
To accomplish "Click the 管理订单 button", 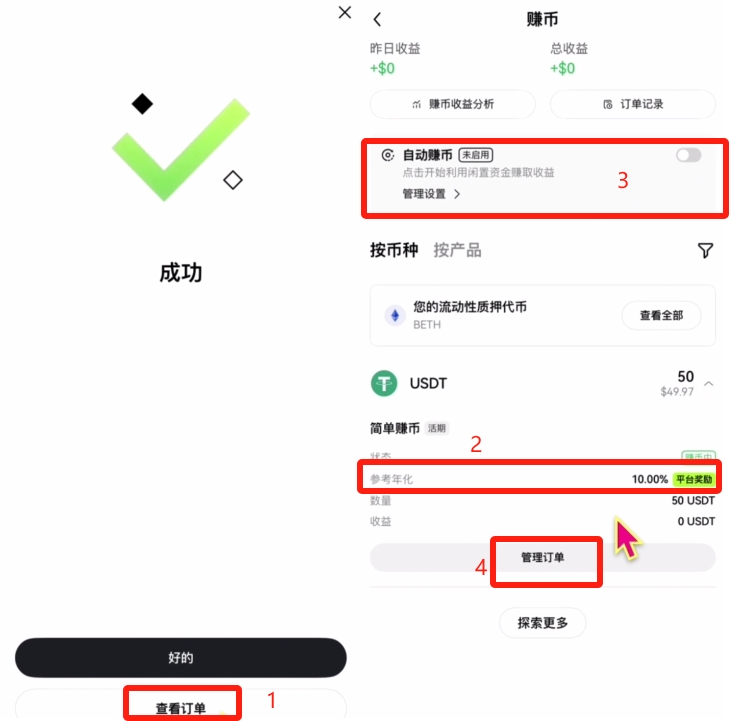I will (543, 558).
